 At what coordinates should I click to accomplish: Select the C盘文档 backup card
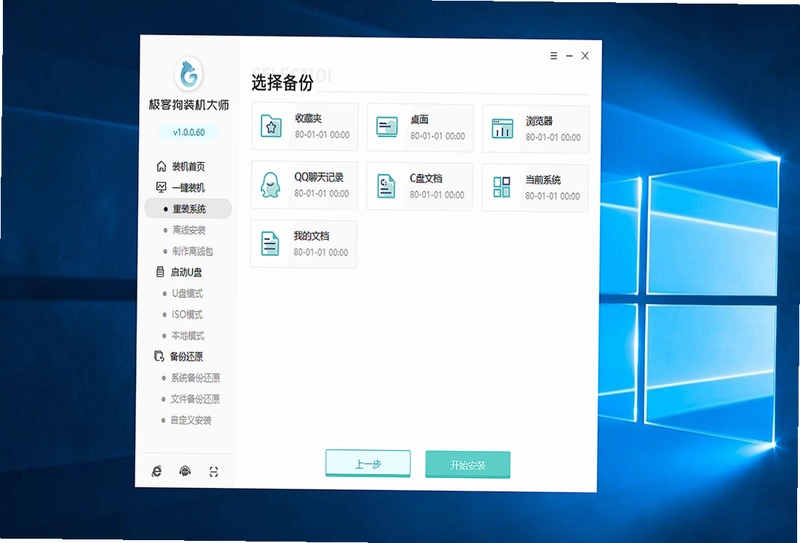[x=419, y=186]
